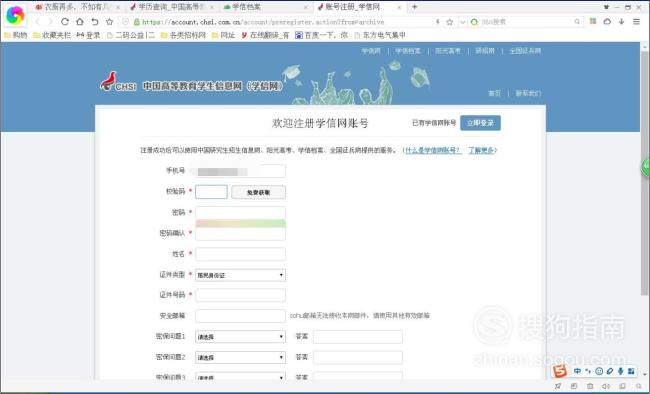Screen dimensions: 650x394
Task: Open the 在线翻译 bookmark
Action: coord(265,35)
